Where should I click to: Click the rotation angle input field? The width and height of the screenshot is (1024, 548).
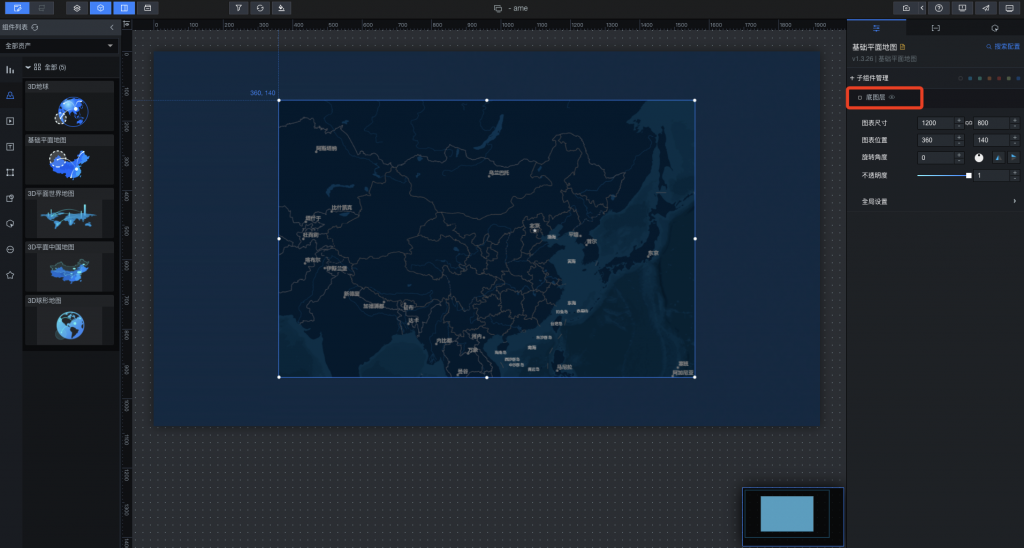tap(936, 157)
